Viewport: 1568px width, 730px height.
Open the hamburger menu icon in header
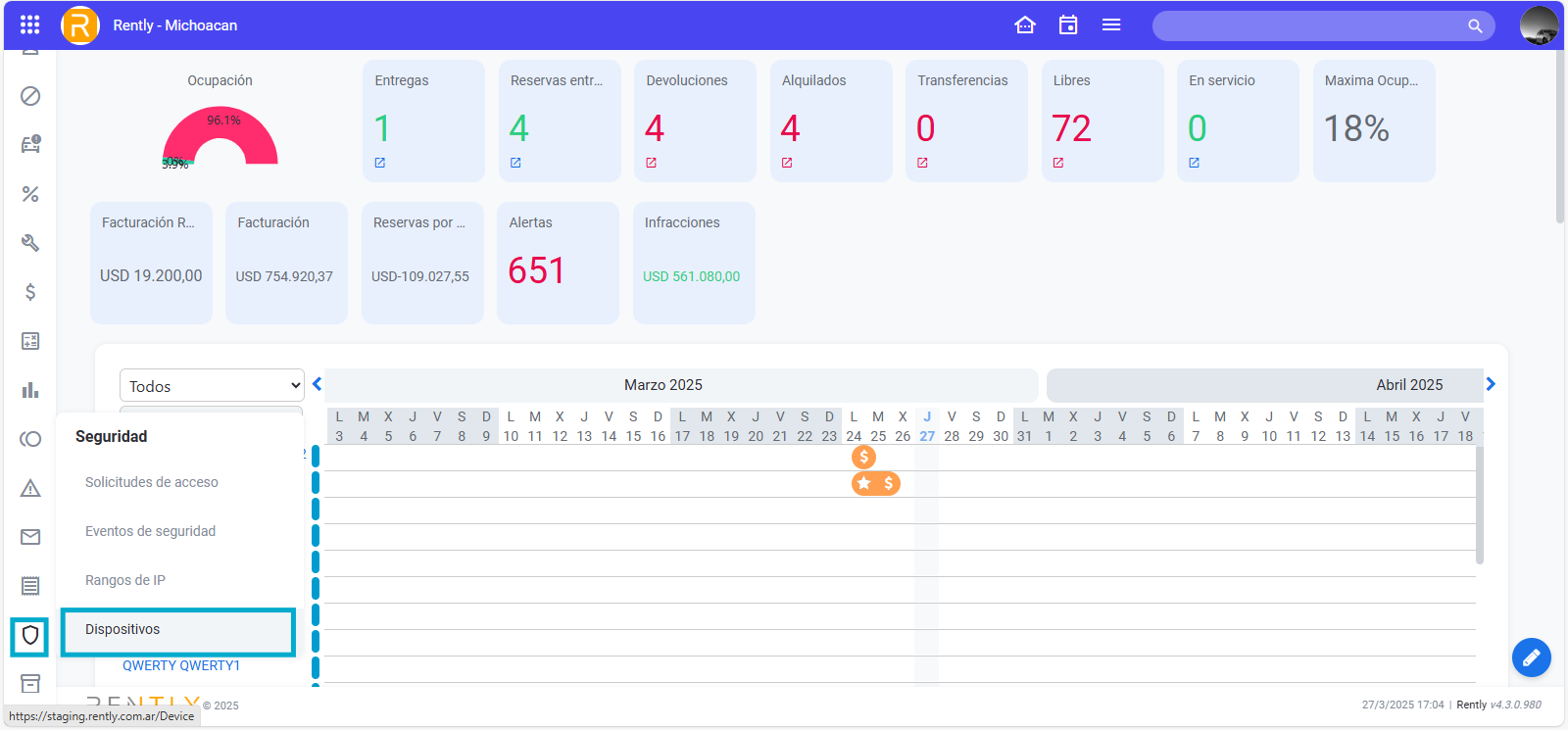[x=1111, y=25]
